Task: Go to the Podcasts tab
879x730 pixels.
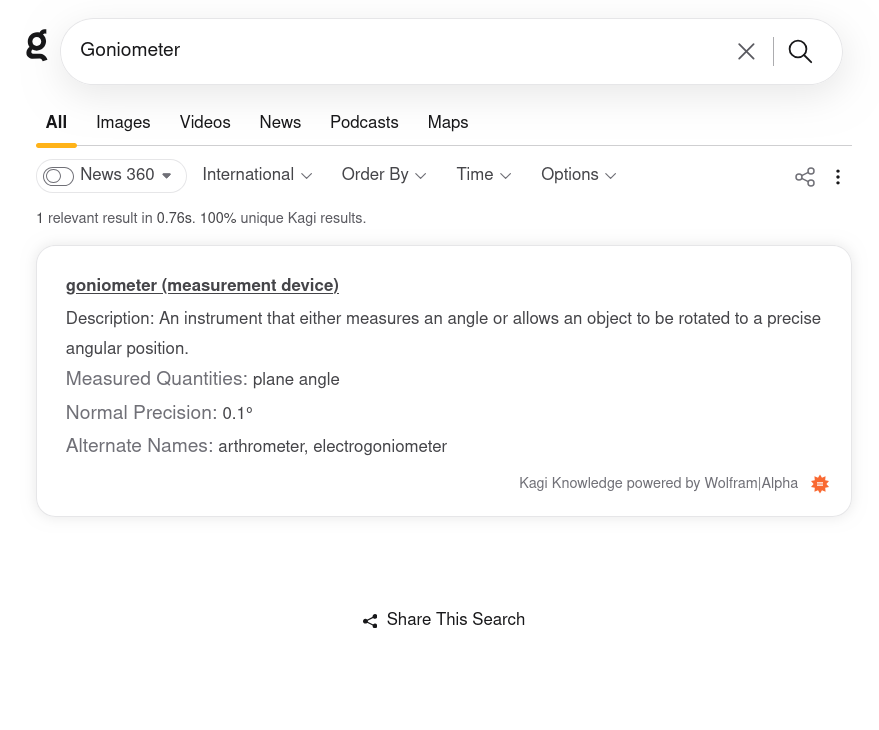Action: (364, 122)
